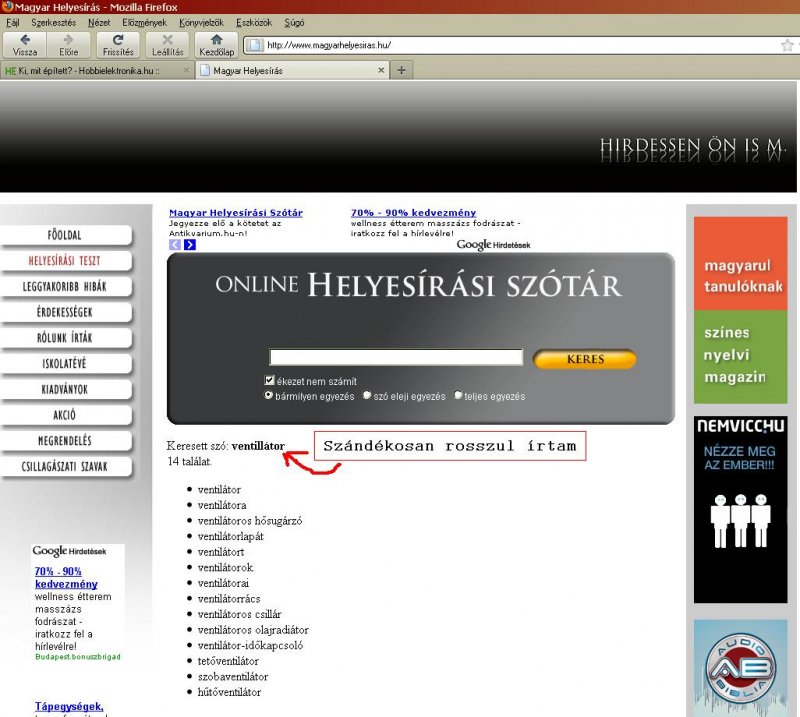Image resolution: width=800 pixels, height=717 pixels.
Task: Select the 'teljes egyezés' radio option
Action: 458,395
